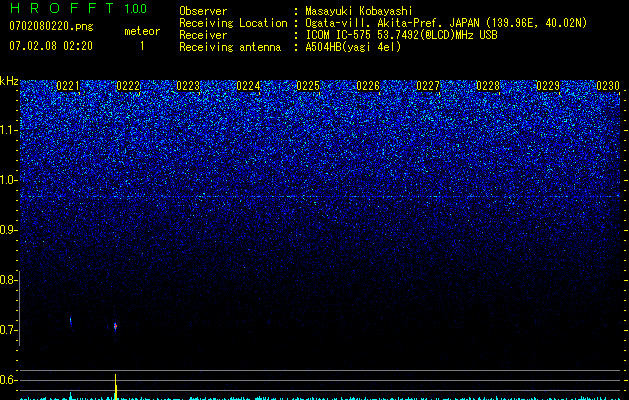Click the yellow signal peak in the level graph
The height and width of the screenshot is (400, 629).
click(x=116, y=386)
